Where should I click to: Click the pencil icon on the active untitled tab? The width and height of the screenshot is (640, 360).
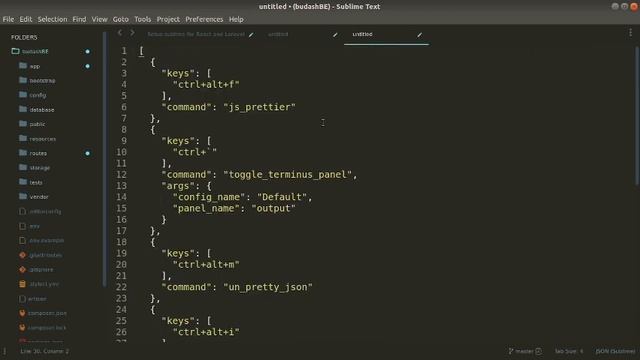point(419,35)
